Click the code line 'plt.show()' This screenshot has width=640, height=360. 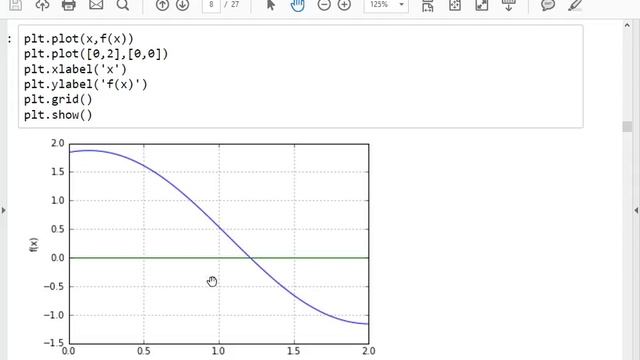coord(58,115)
